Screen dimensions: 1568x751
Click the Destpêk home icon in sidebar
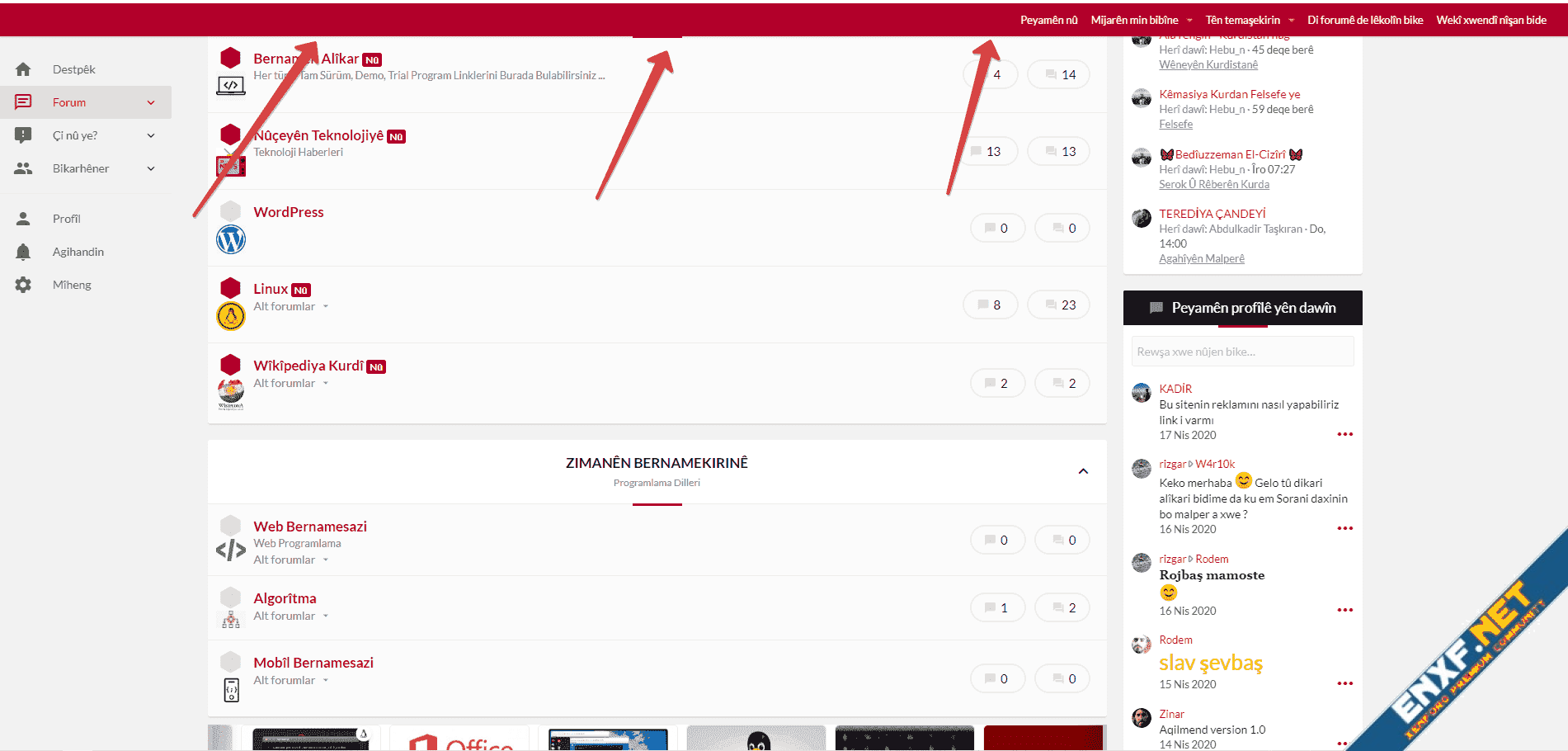[23, 69]
